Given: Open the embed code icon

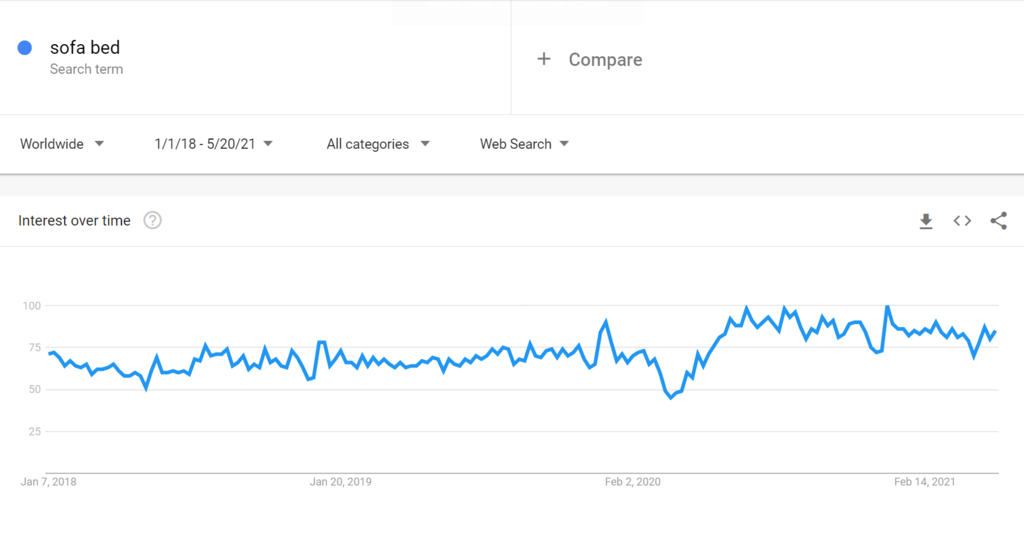Looking at the screenshot, I should pos(962,221).
